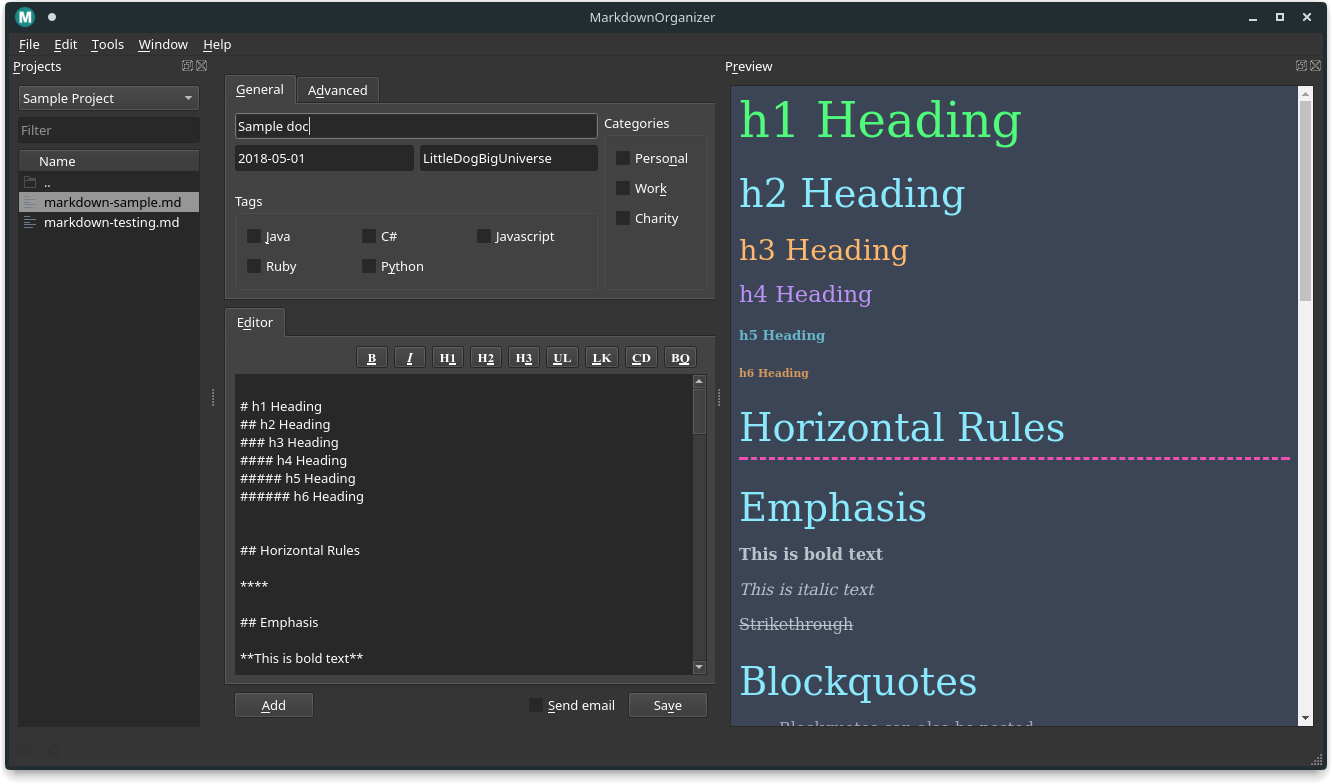Insert an H2 heading from the toolbar
This screenshot has height=784, width=1332.
[485, 357]
